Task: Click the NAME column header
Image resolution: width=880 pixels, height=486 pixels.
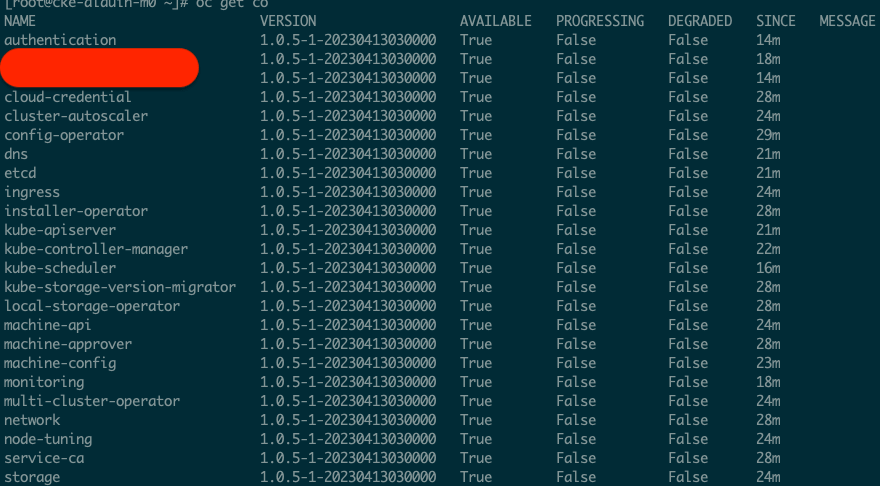Action: 20,21
